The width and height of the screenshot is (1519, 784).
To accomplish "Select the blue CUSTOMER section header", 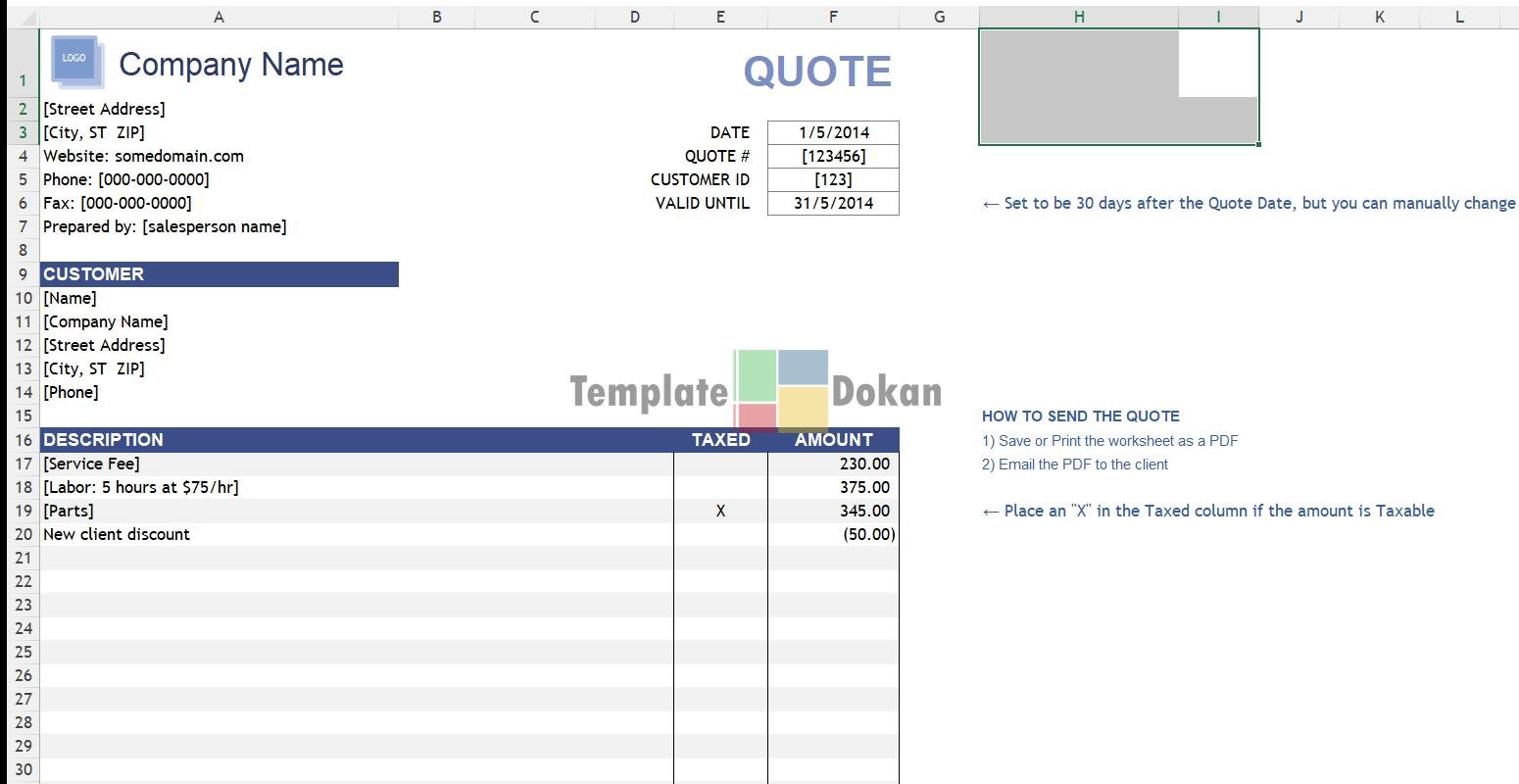I will click(x=219, y=274).
